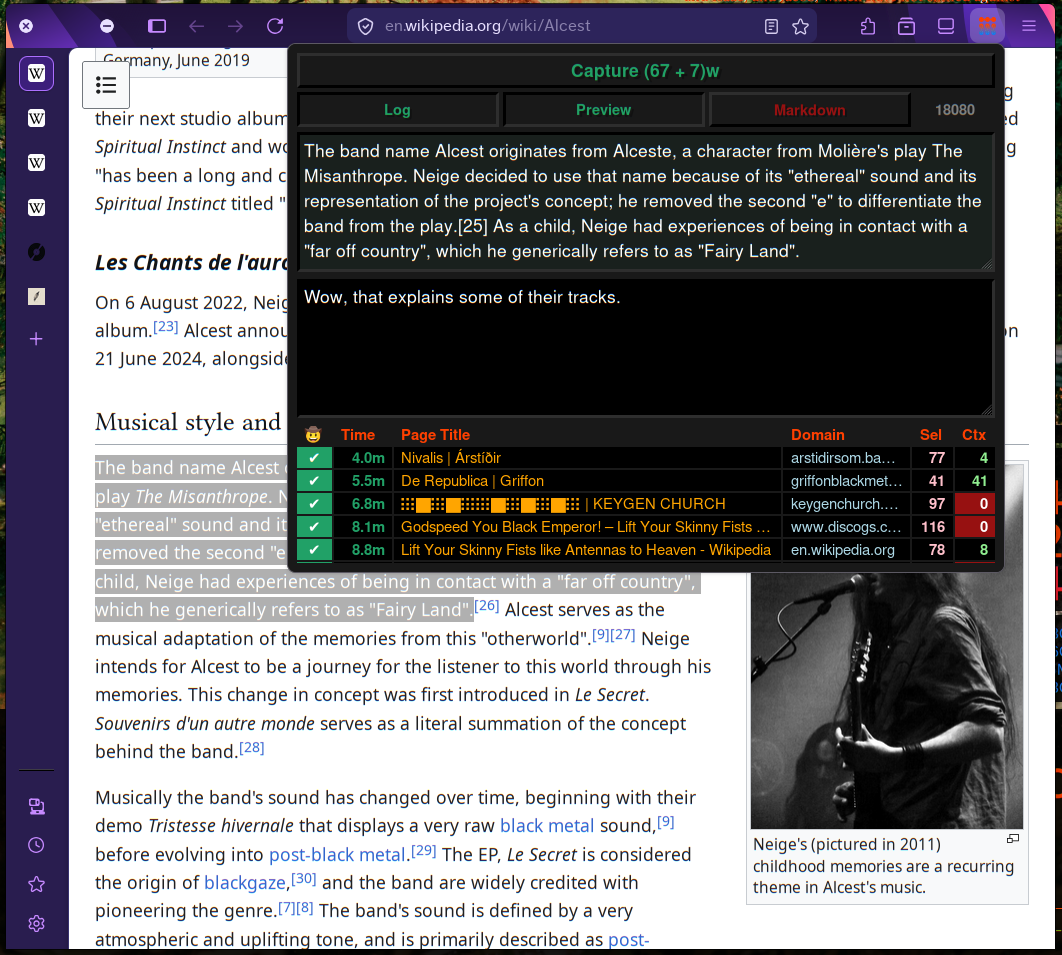Open reader view from the address bar
The height and width of the screenshot is (955, 1062).
[x=771, y=27]
